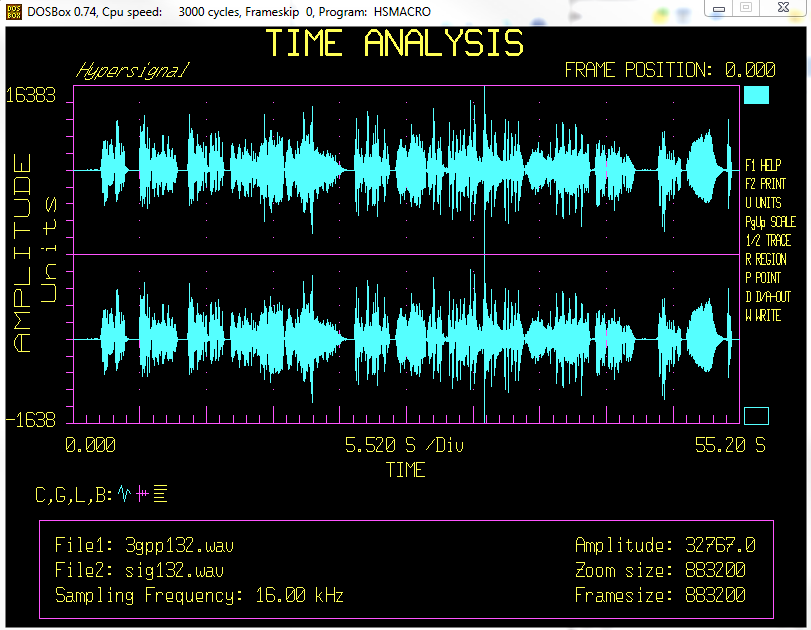The height and width of the screenshot is (630, 811).
Task: Click Zoom size: 883200 value
Action: tap(660, 571)
